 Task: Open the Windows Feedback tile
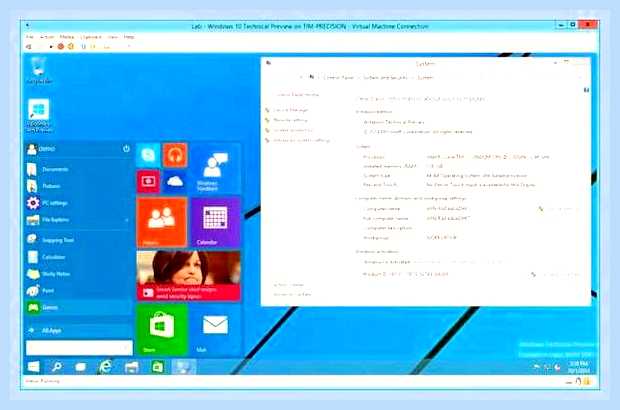(x=215, y=168)
